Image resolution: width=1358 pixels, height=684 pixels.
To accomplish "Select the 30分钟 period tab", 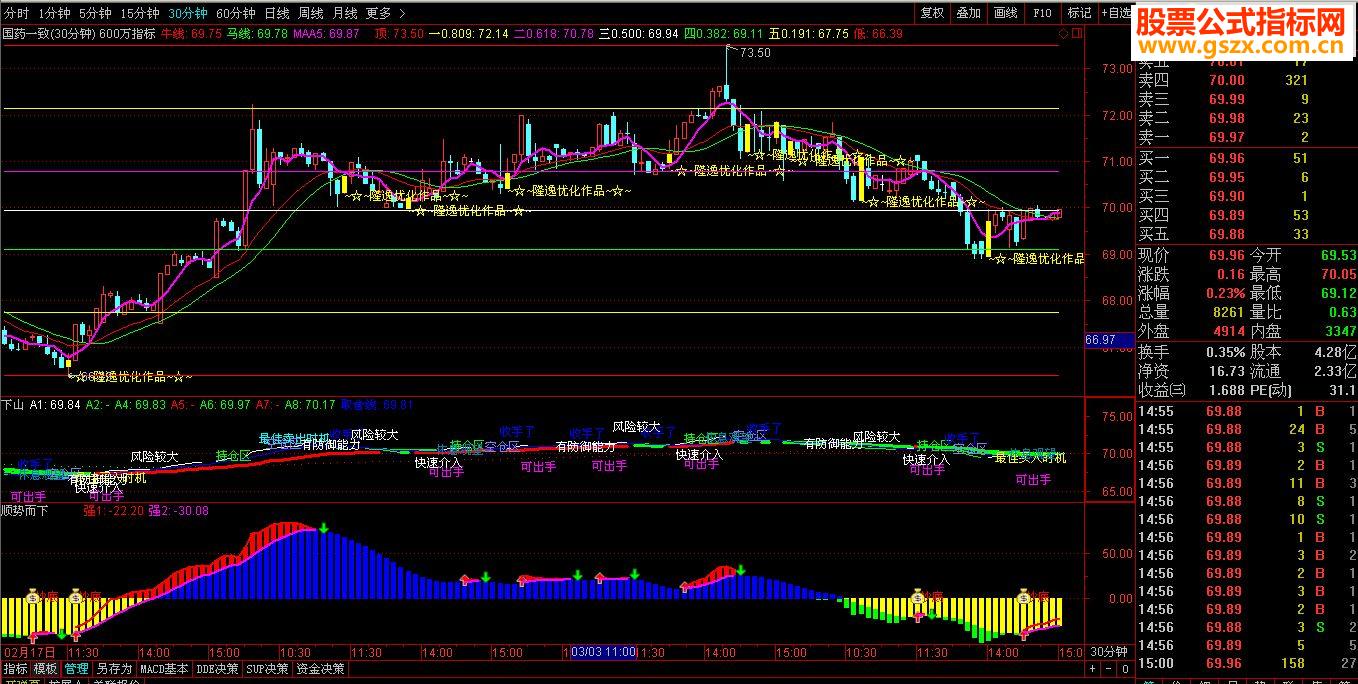I will pos(188,13).
